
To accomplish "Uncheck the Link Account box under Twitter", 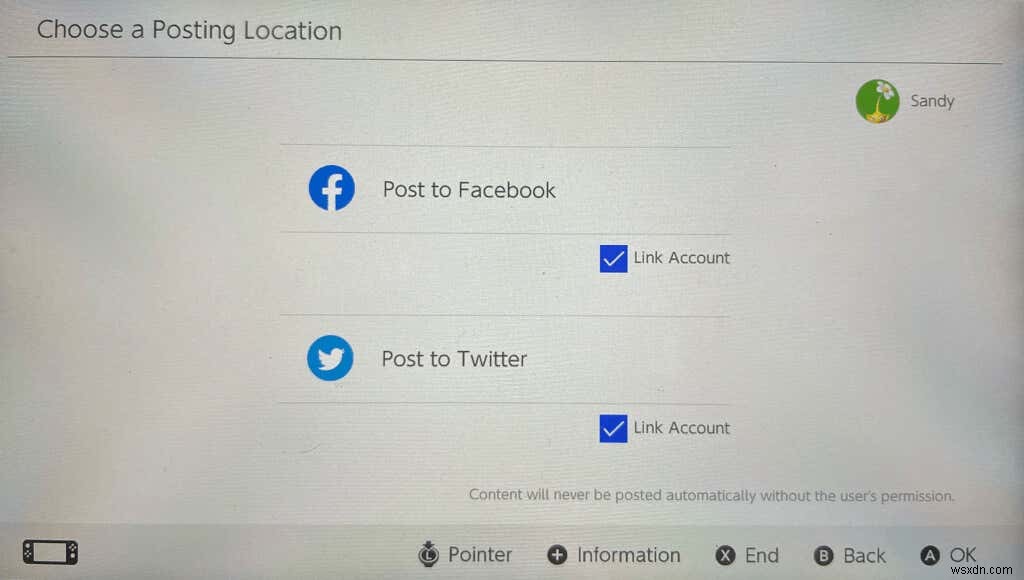I will click(x=613, y=428).
